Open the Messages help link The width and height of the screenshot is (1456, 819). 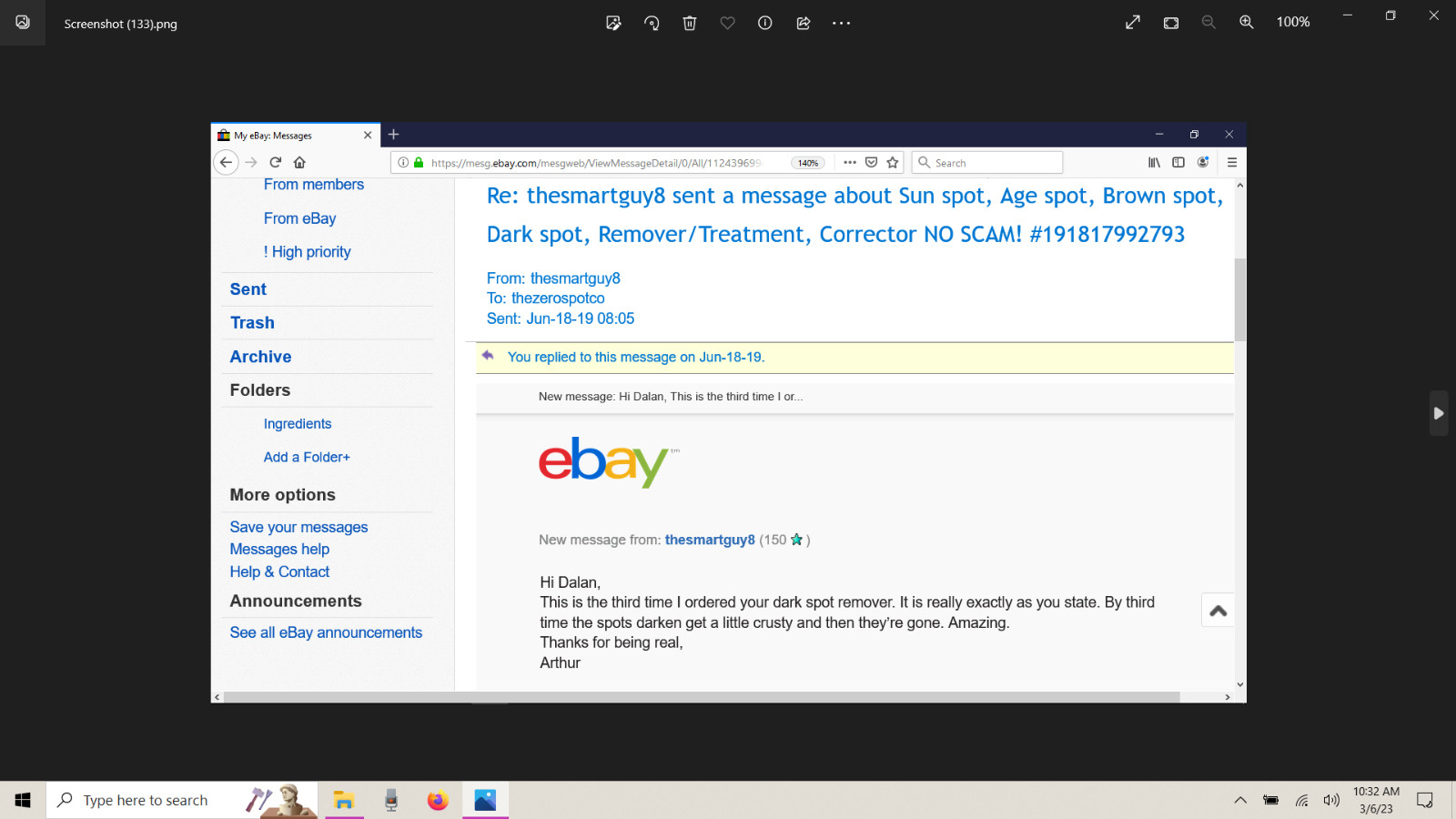279,550
